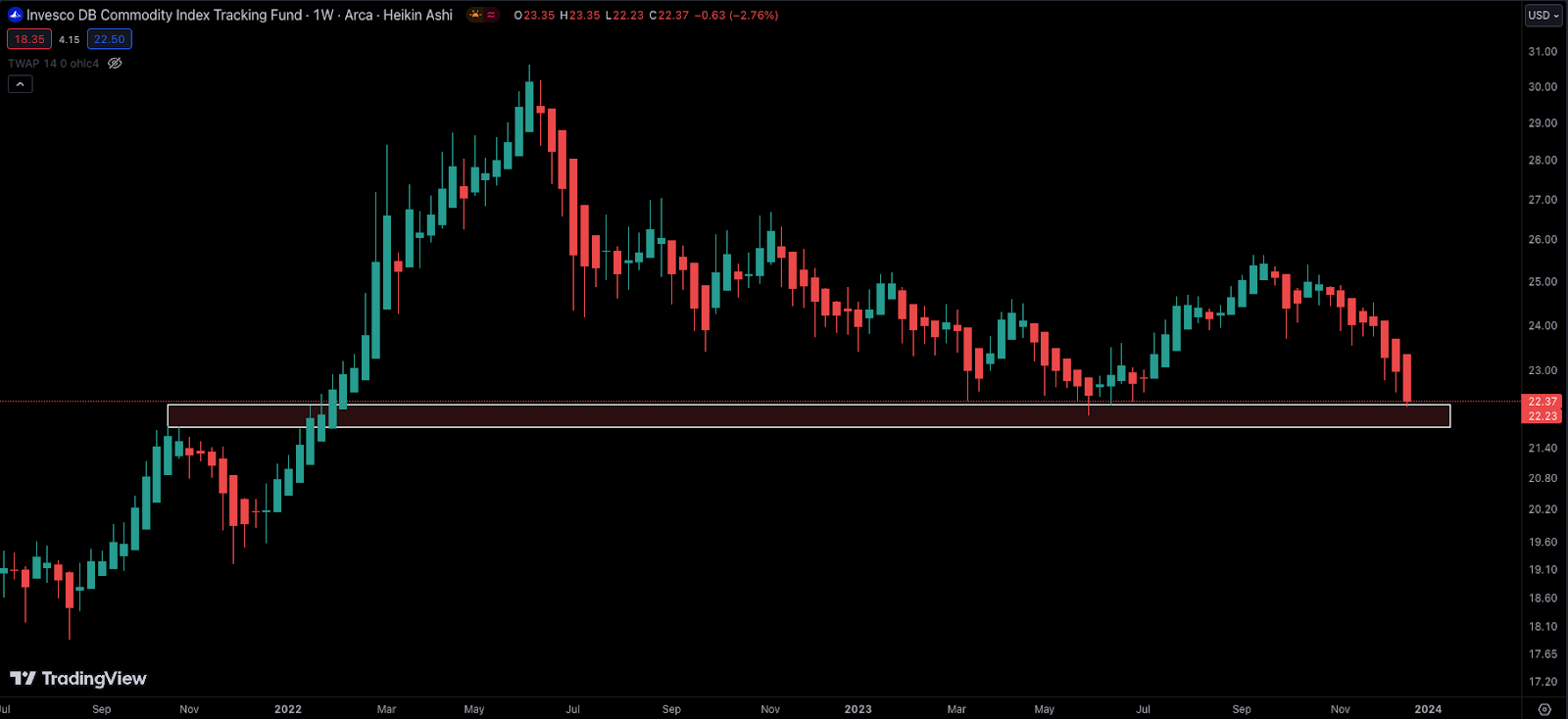The width and height of the screenshot is (1568, 719).
Task: Click the C22.37 close value in header
Action: 669,16
